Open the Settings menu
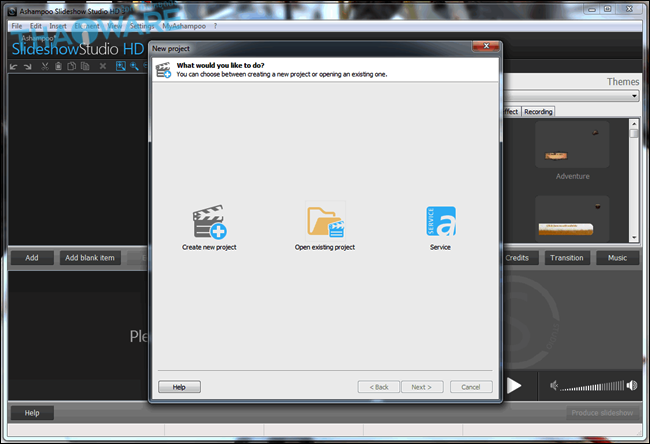 [x=142, y=26]
